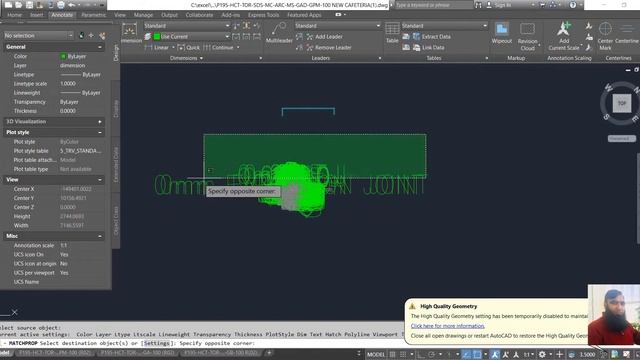Screen dimensions: 640x360
Task: Add a new layout tab with plus
Action: point(269,353)
